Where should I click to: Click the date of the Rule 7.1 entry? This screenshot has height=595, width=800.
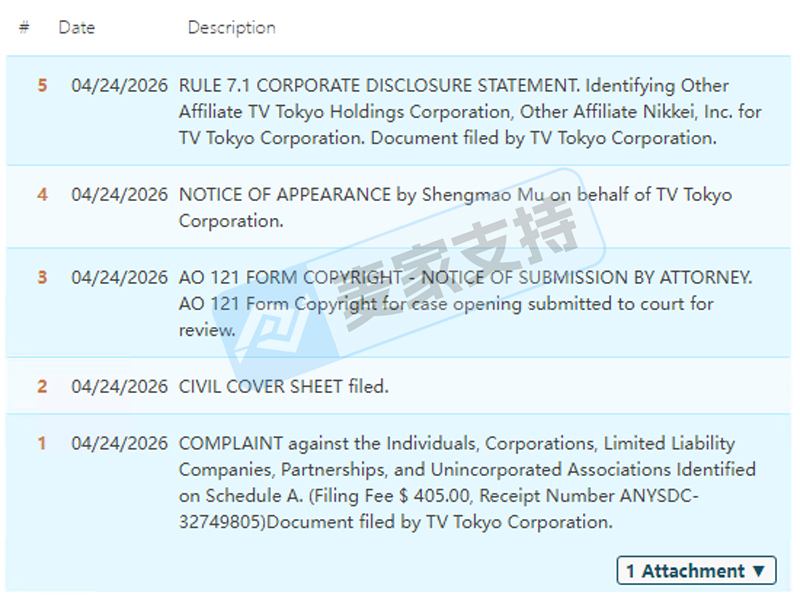coord(119,86)
